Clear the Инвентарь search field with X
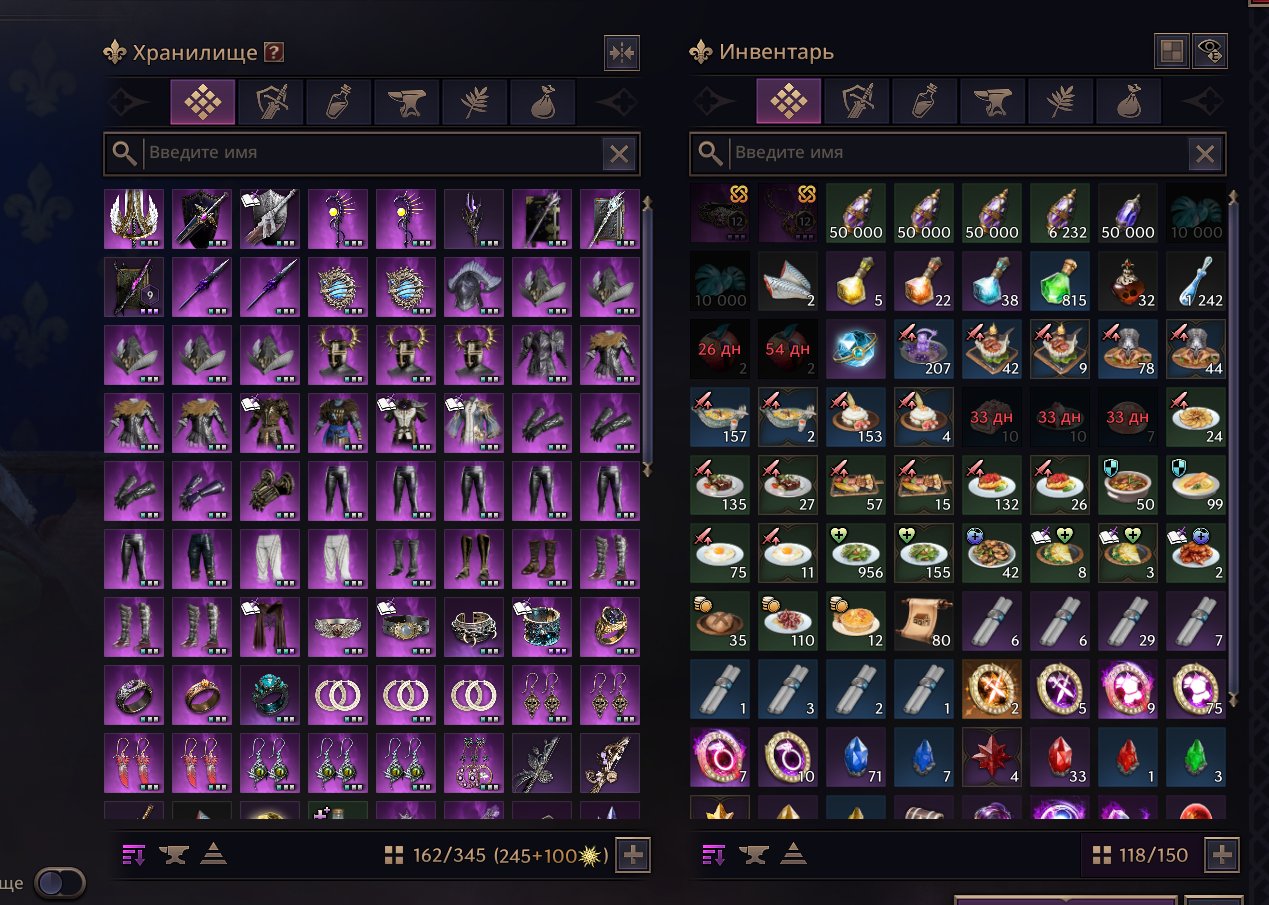Image resolution: width=1269 pixels, height=905 pixels. pos(1205,154)
